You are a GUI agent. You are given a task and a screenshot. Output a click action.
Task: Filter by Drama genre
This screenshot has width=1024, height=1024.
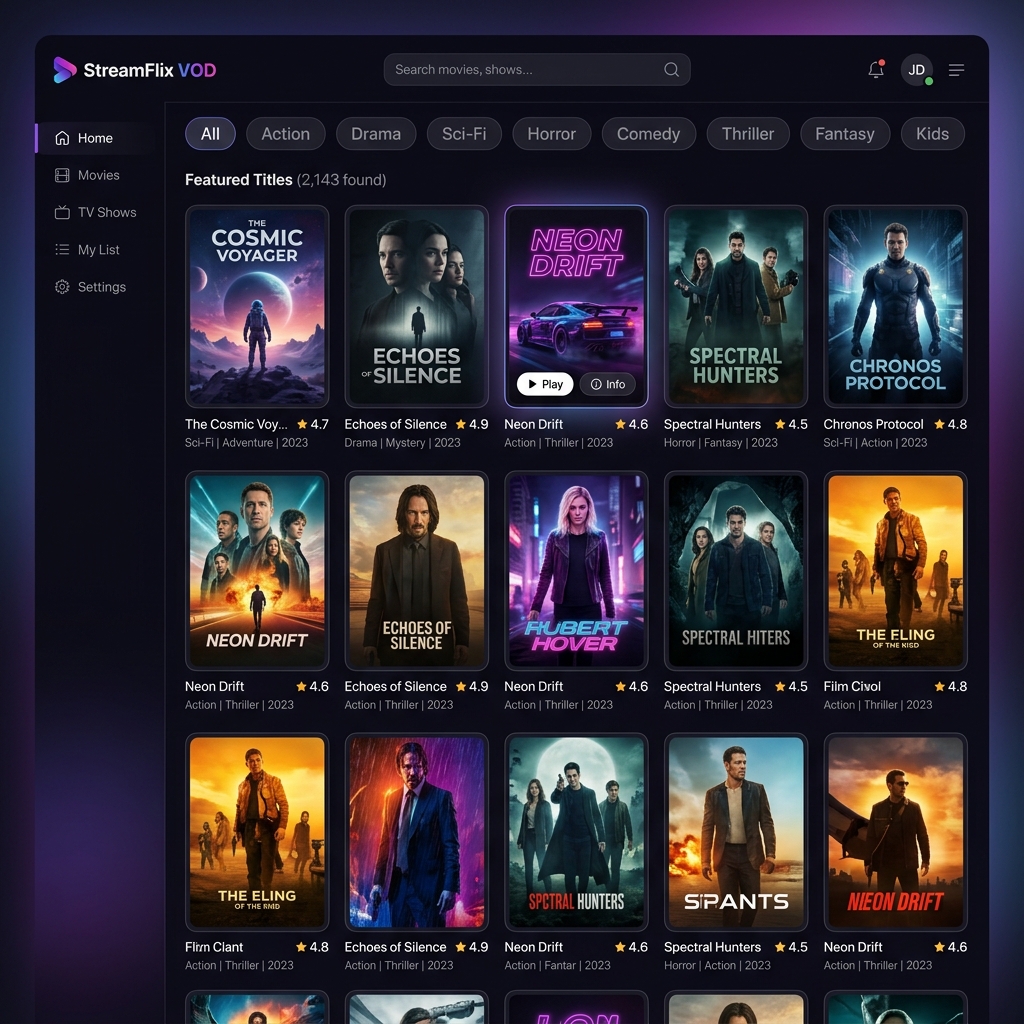pos(376,134)
